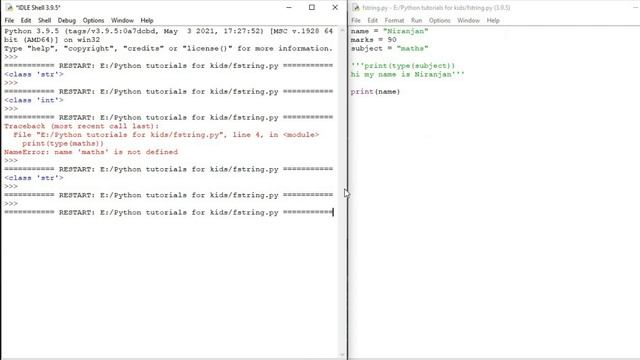The width and height of the screenshot is (640, 360).
Task: Click the last RESTART line in shell
Action: coord(169,212)
